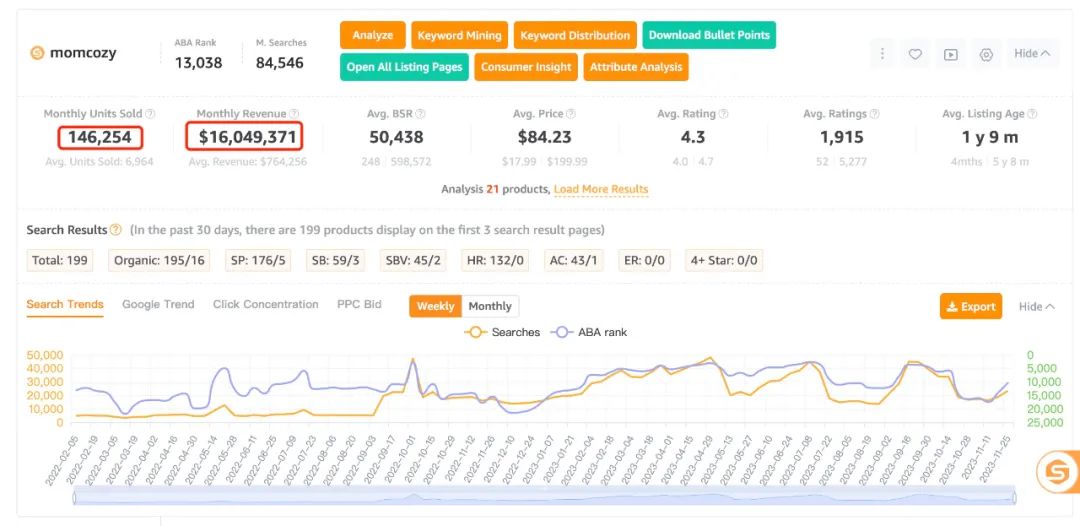The height and width of the screenshot is (526, 1080).
Task: Click the Keyword Mining button
Action: pos(459,35)
